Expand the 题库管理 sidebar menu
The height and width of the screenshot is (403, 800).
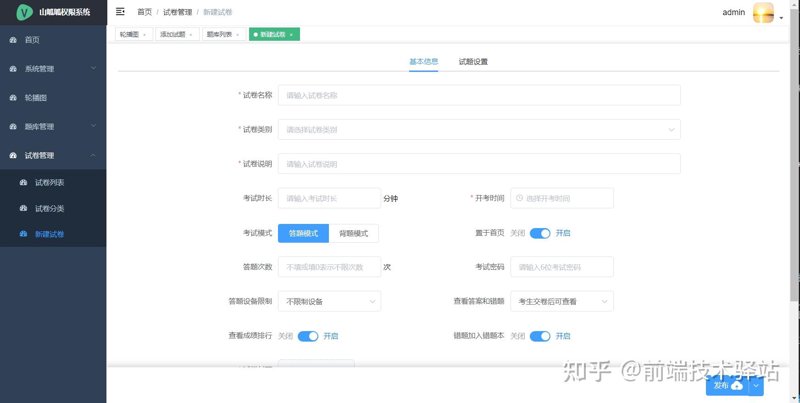click(x=53, y=126)
